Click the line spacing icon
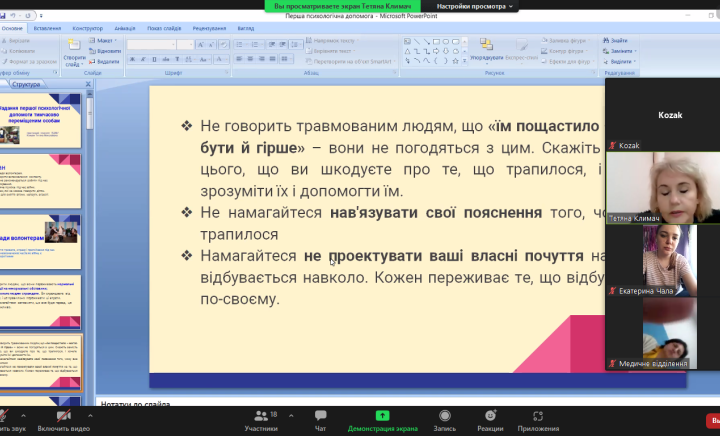The height and width of the screenshot is (436, 720). click(296, 45)
